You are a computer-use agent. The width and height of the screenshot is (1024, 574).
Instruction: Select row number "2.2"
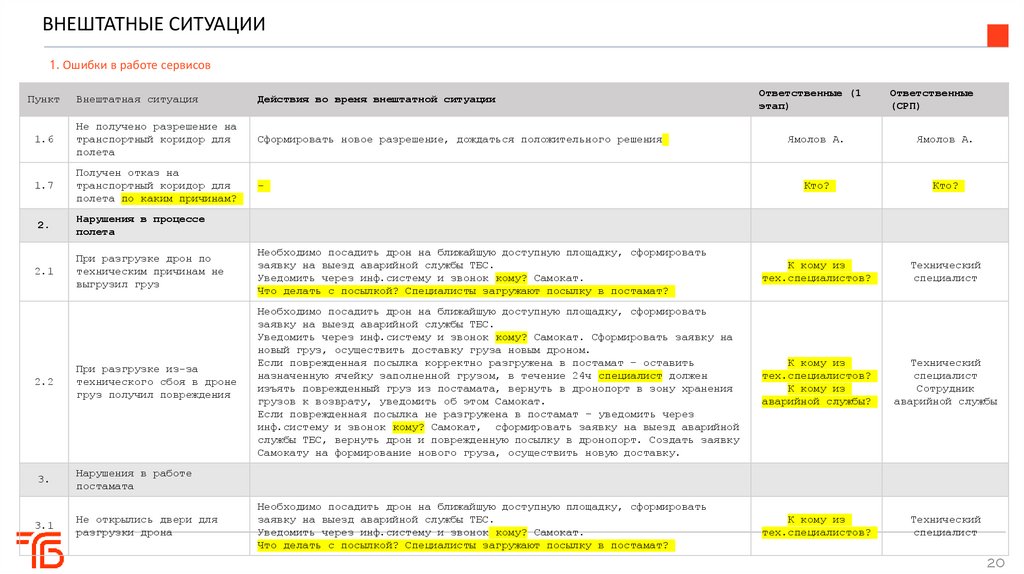tap(44, 381)
